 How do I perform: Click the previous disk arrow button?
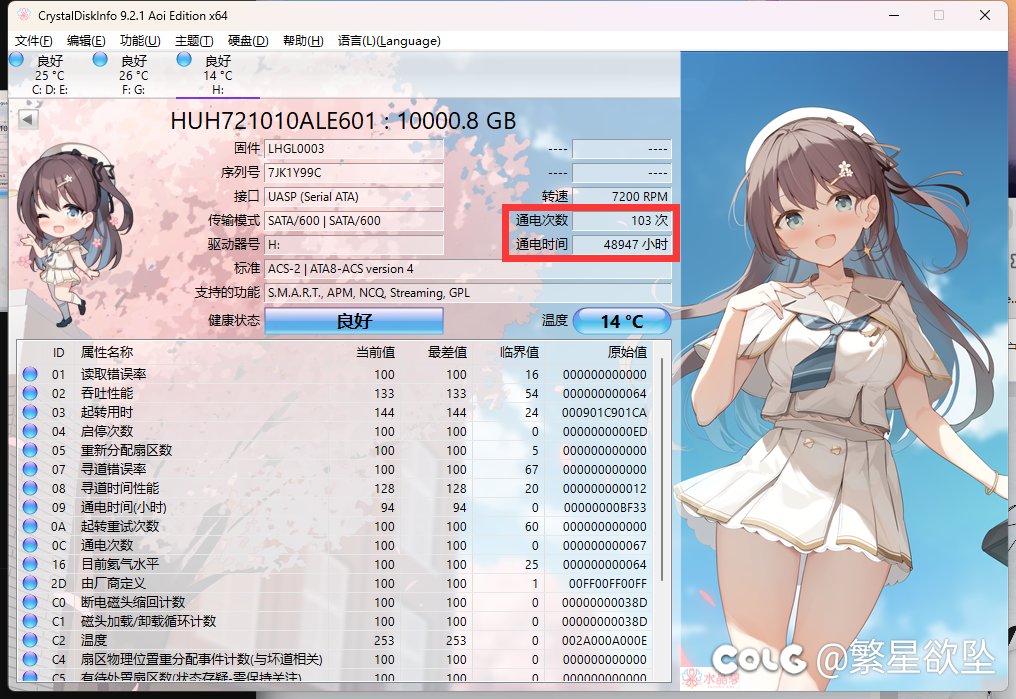(28, 119)
